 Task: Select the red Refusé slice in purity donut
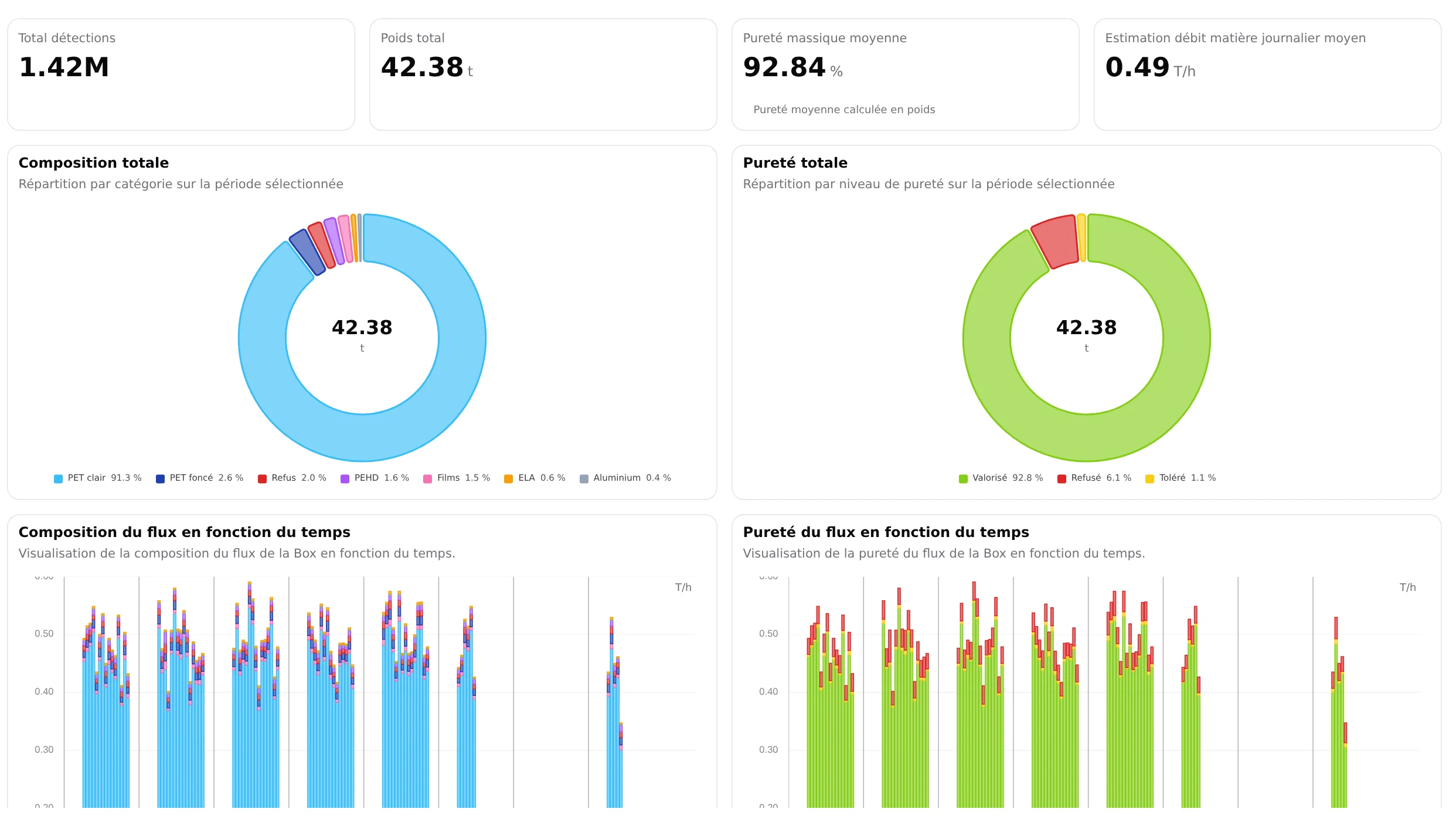click(1056, 242)
